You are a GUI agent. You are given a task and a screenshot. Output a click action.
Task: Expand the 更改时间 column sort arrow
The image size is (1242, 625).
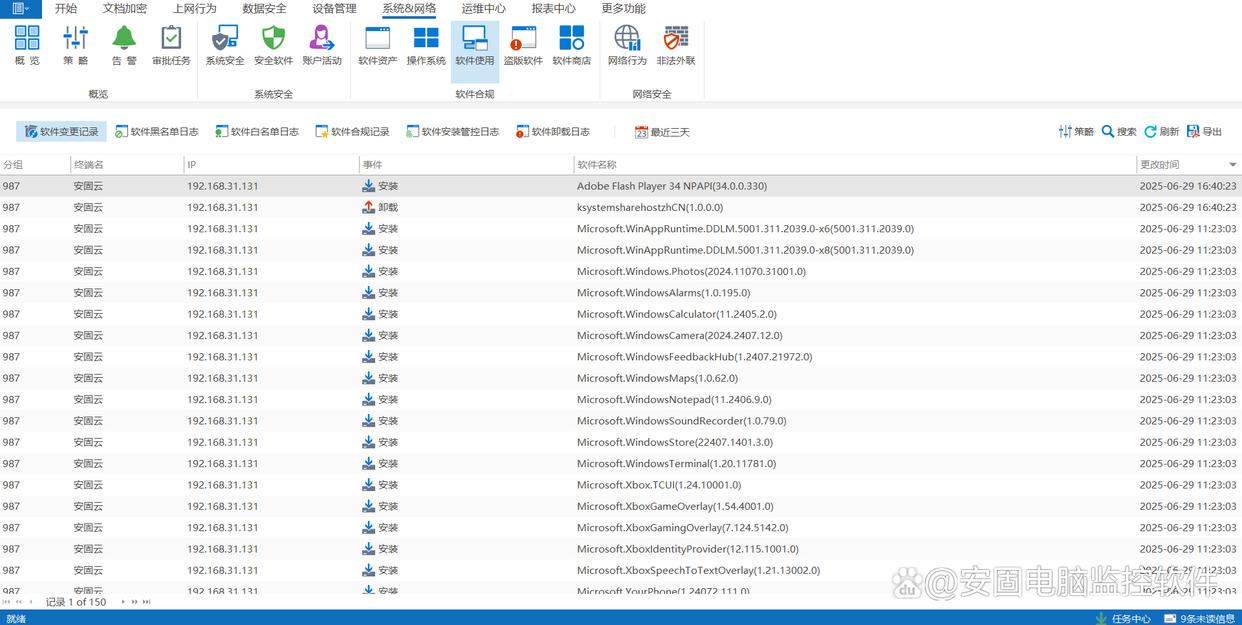[1232, 165]
